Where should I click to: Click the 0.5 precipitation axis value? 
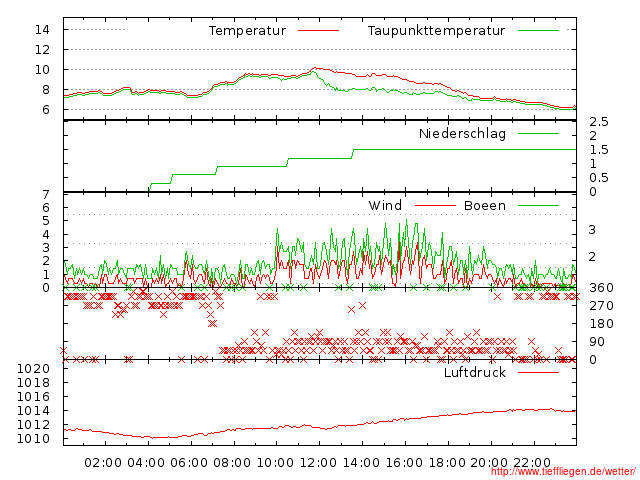pyautogui.click(x=599, y=178)
